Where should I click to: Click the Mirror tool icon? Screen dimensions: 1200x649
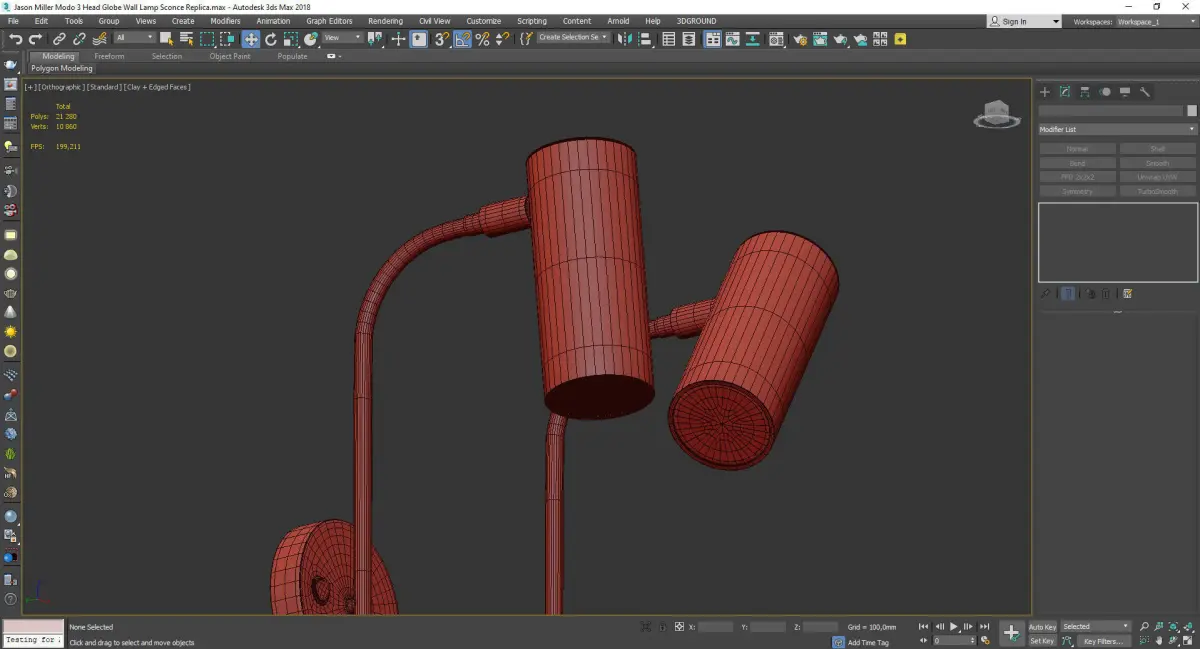[x=625, y=39]
